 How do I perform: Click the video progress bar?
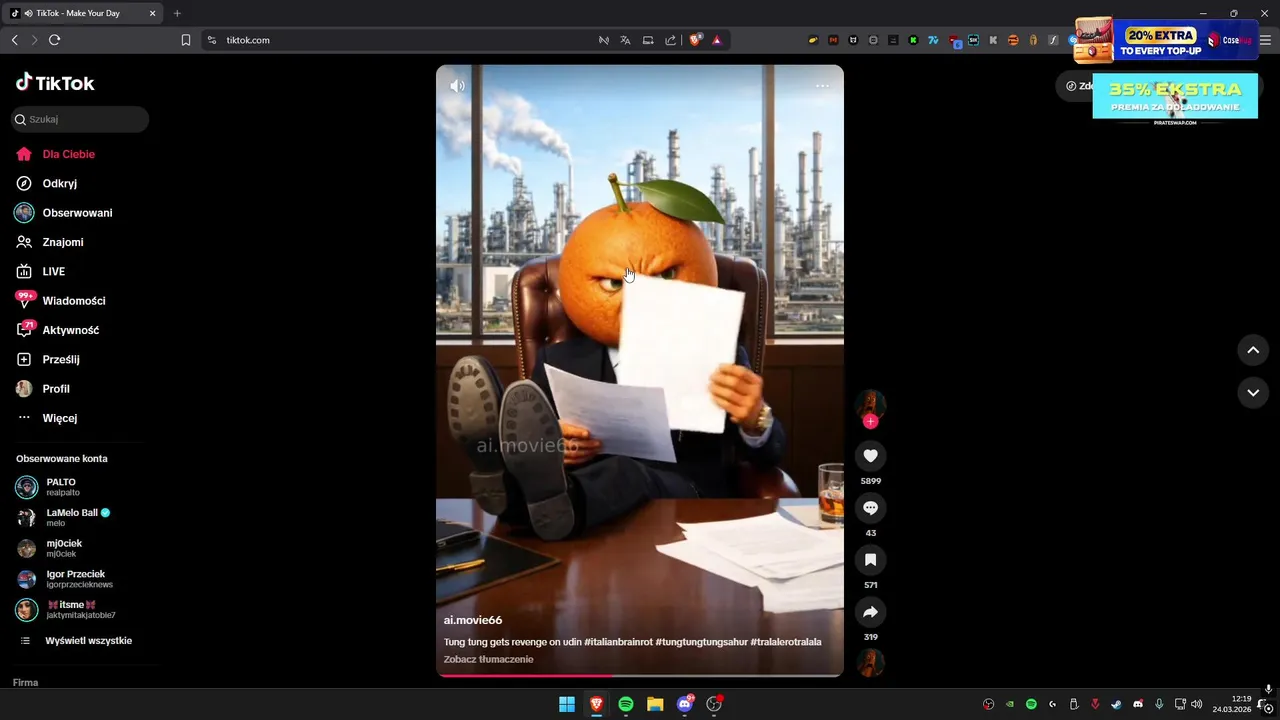640,675
